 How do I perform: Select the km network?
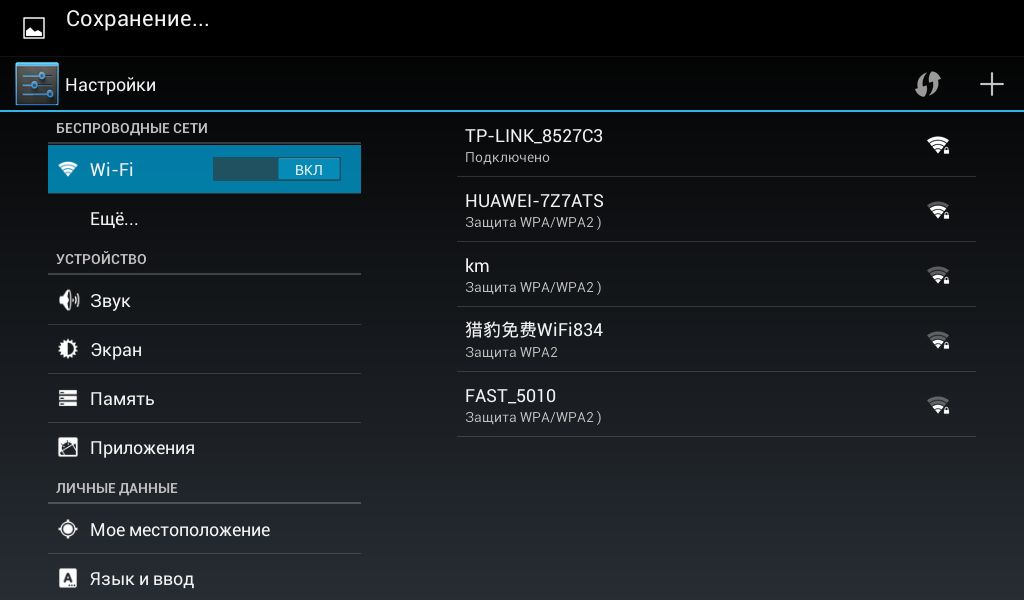[716, 275]
